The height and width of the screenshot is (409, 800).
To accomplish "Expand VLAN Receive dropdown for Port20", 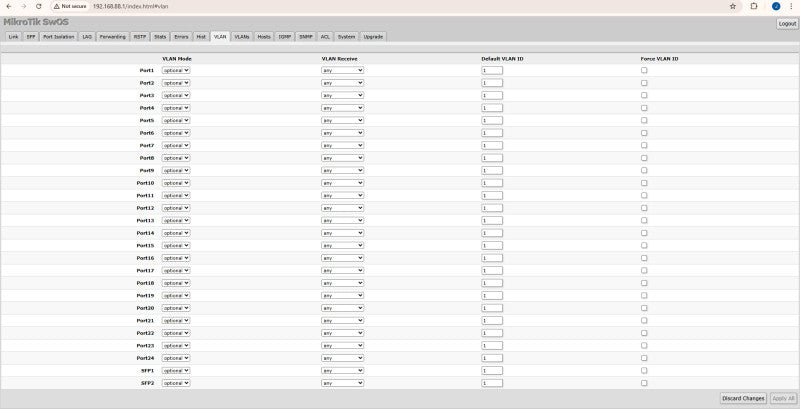I will click(x=342, y=308).
